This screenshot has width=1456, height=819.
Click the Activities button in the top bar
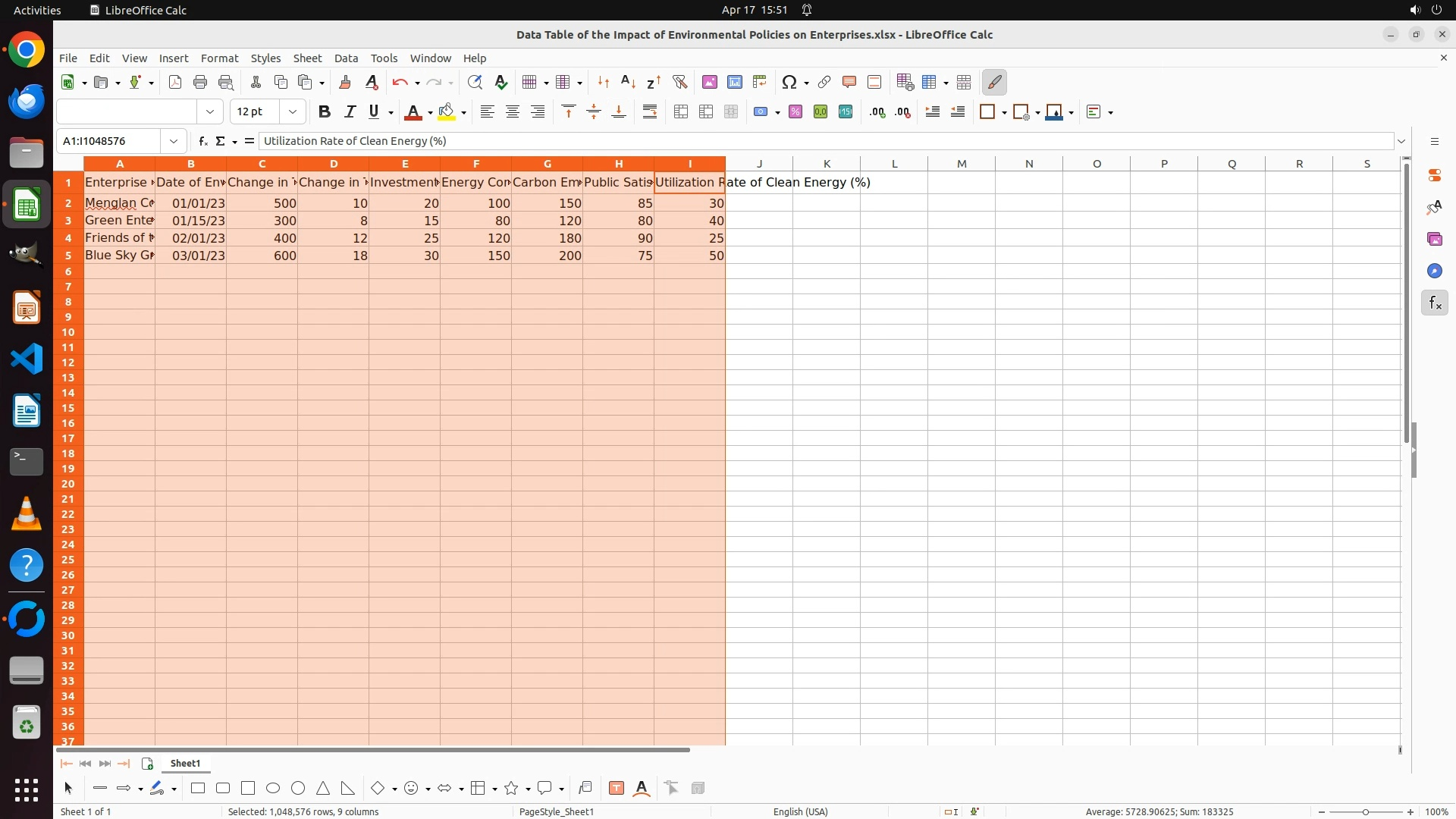(x=37, y=10)
